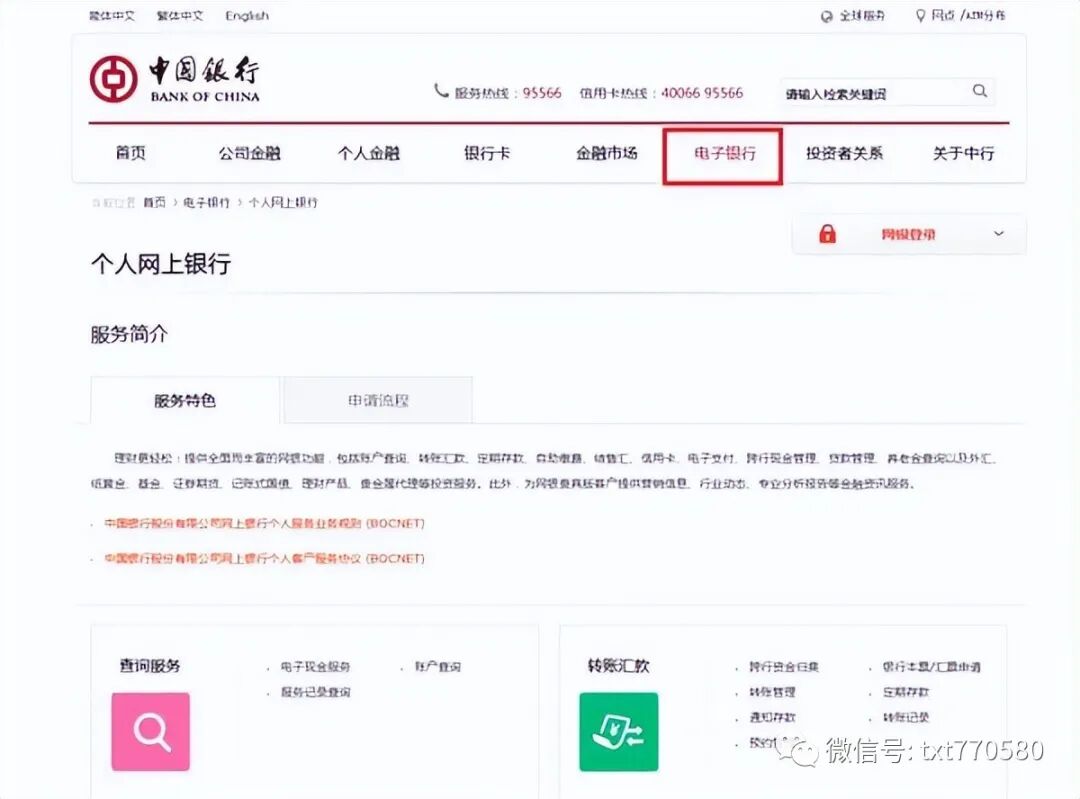Open the 个人金融 navigation menu
This screenshot has width=1080, height=799.
click(x=367, y=154)
